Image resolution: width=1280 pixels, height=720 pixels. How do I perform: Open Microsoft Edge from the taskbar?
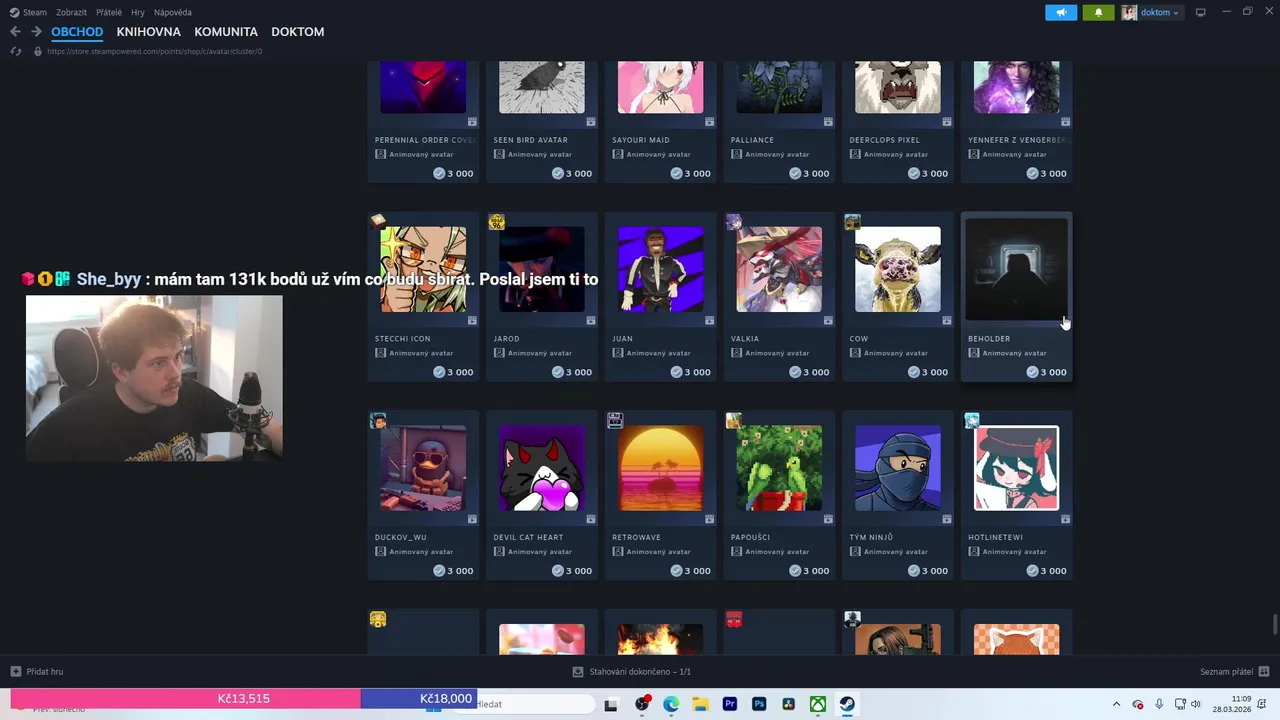point(671,704)
